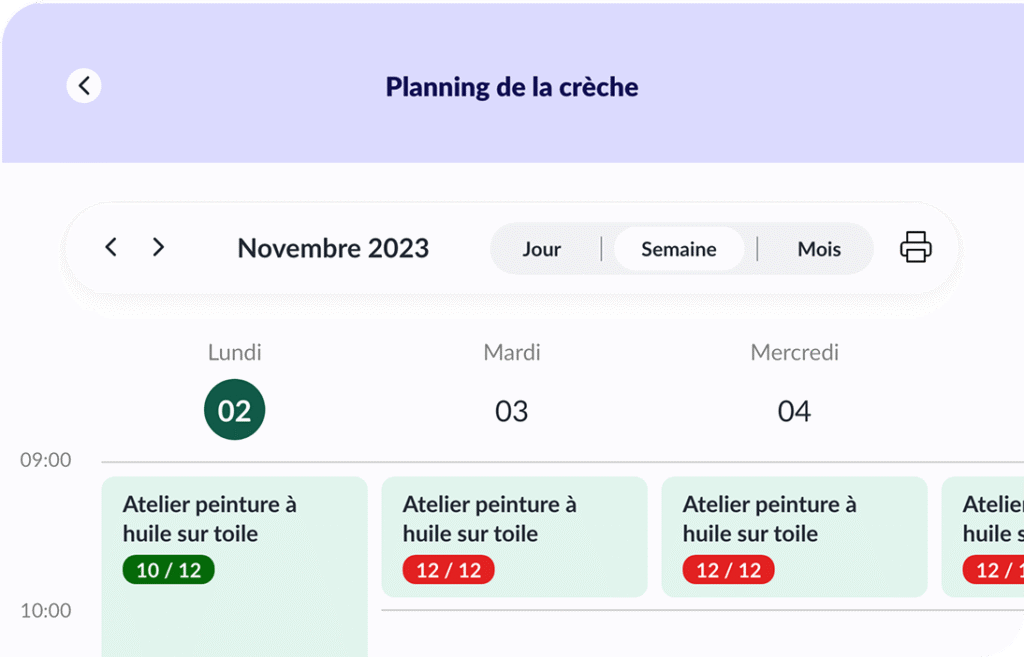
Task: Switch to the Mois view
Action: (x=819, y=249)
